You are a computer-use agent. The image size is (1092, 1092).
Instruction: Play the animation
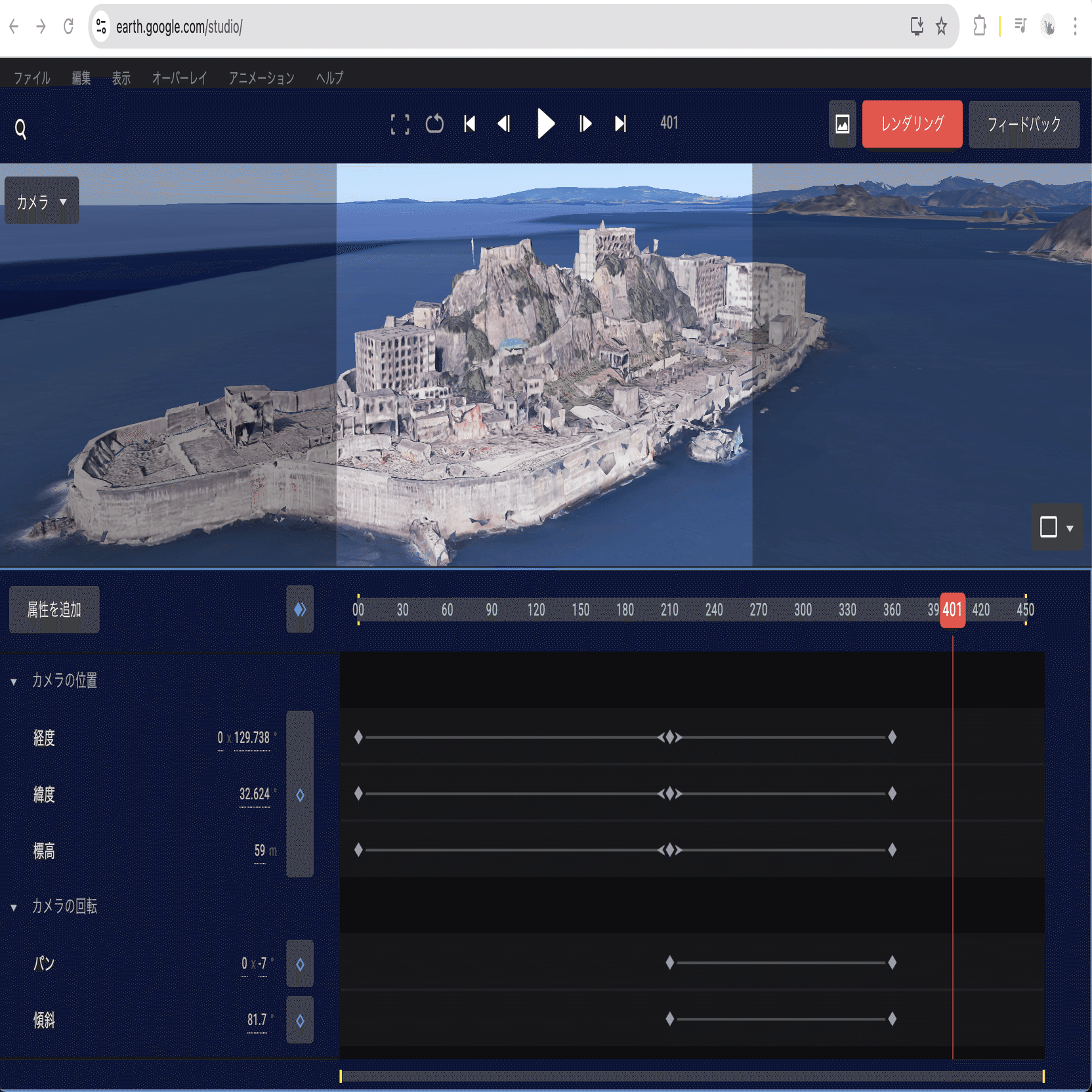[x=545, y=123]
